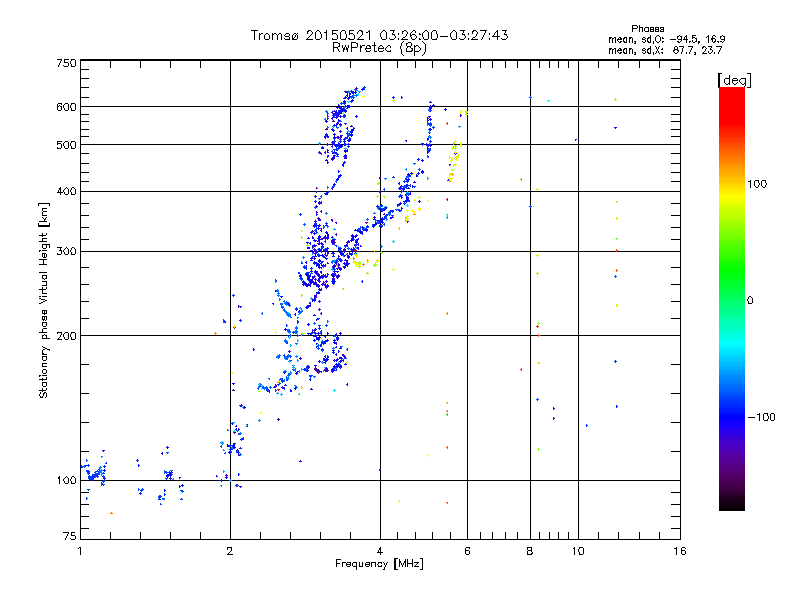Click the 'Stationary phase Virtual Height [km]' label
The image size is (800, 600).
pyautogui.click(x=44, y=300)
